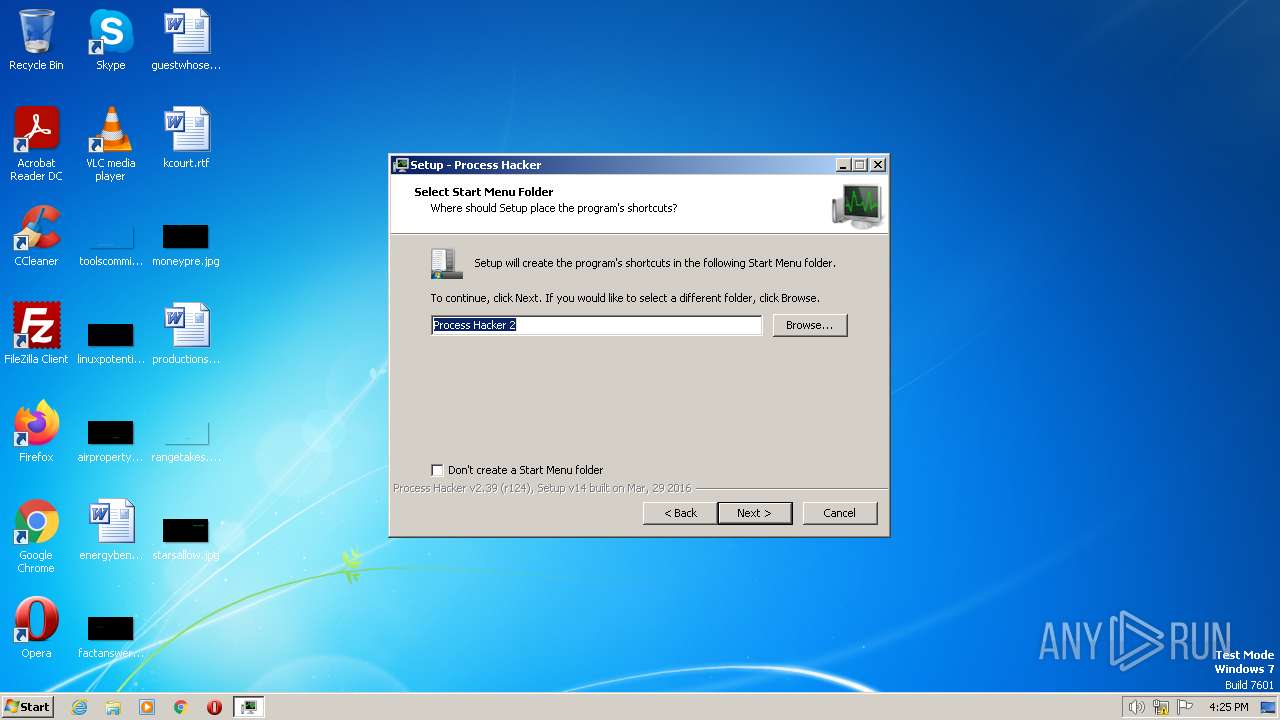Select the guestwhose Word document icon

coord(186,40)
